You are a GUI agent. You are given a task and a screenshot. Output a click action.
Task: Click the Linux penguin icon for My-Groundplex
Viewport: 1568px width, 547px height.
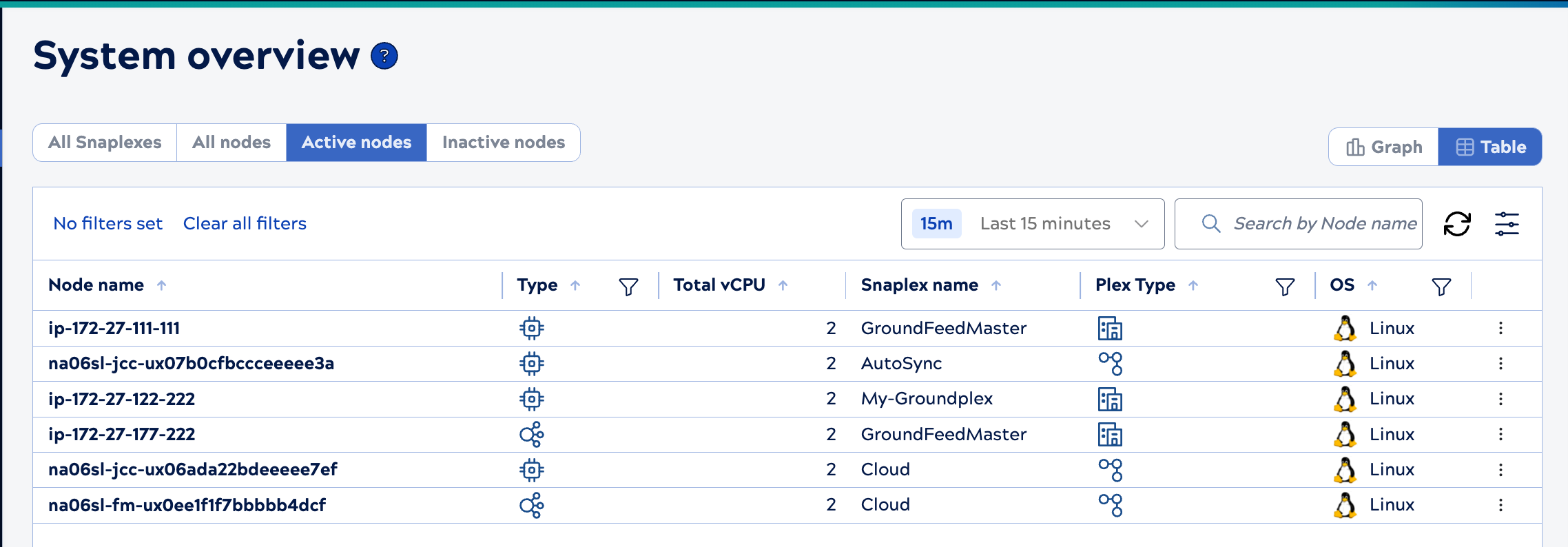1345,399
